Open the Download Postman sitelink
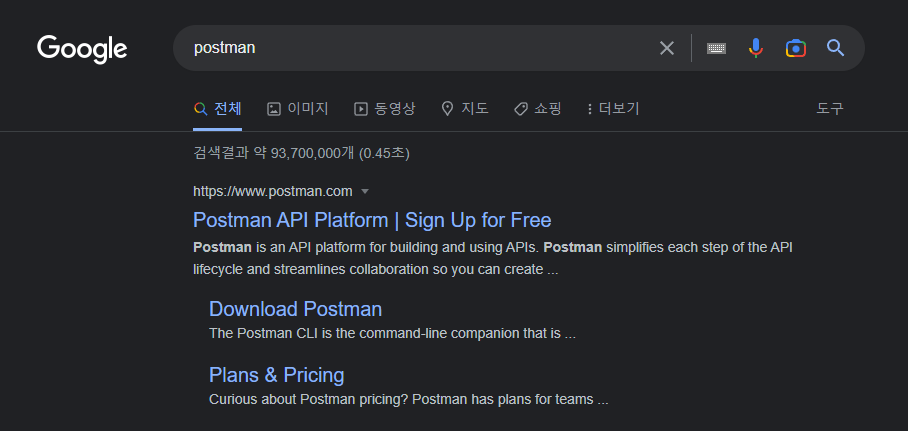The width and height of the screenshot is (908, 431). click(x=295, y=309)
